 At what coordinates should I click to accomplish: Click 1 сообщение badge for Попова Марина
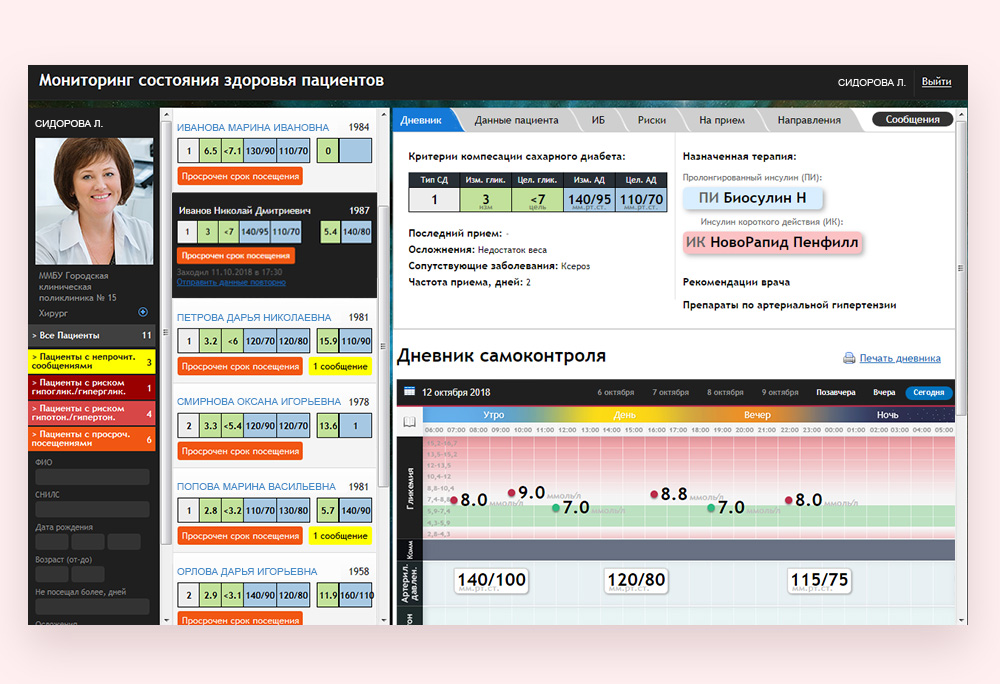point(341,536)
